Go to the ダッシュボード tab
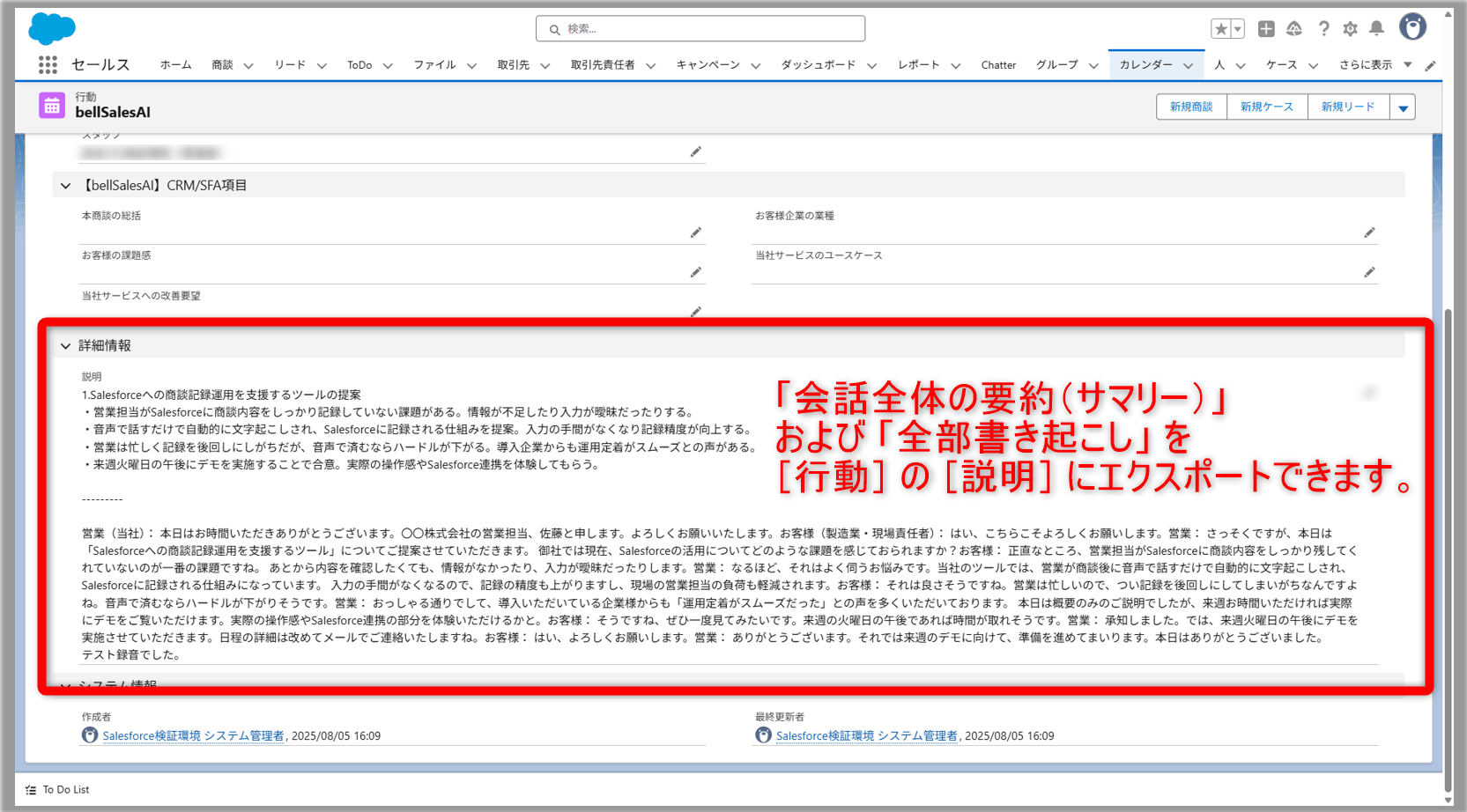This screenshot has width=1467, height=812. (x=818, y=65)
